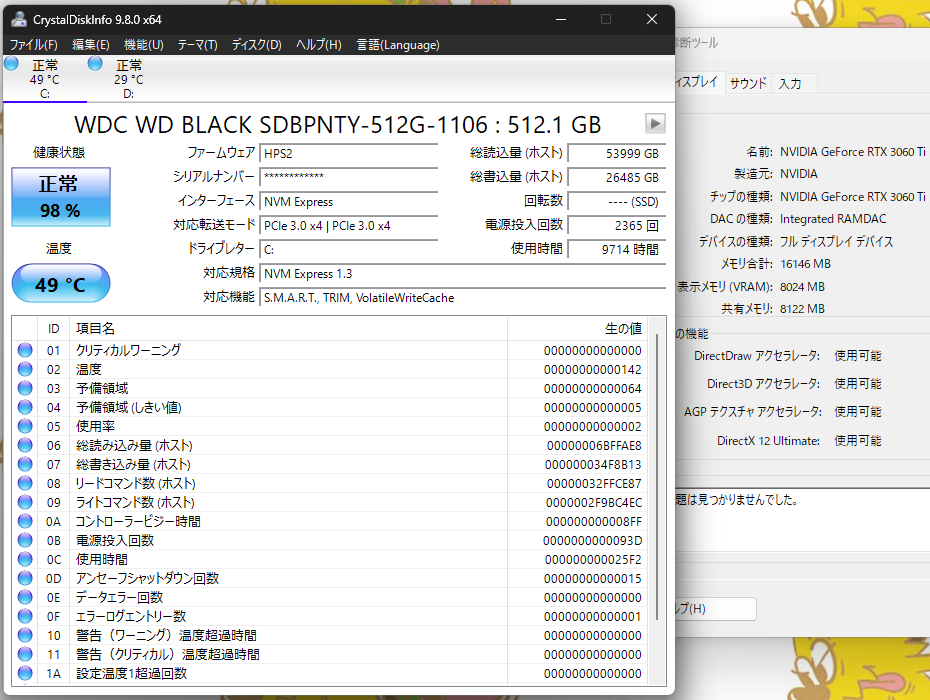Click status icon for 温度 row 02
The image size is (930, 700).
(25, 369)
